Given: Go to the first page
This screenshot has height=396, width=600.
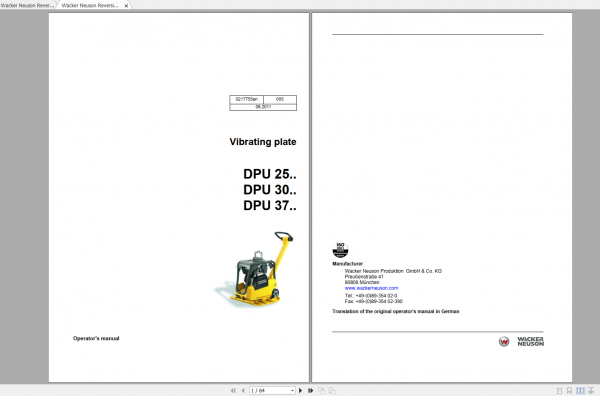Looking at the screenshot, I should tap(233, 391).
